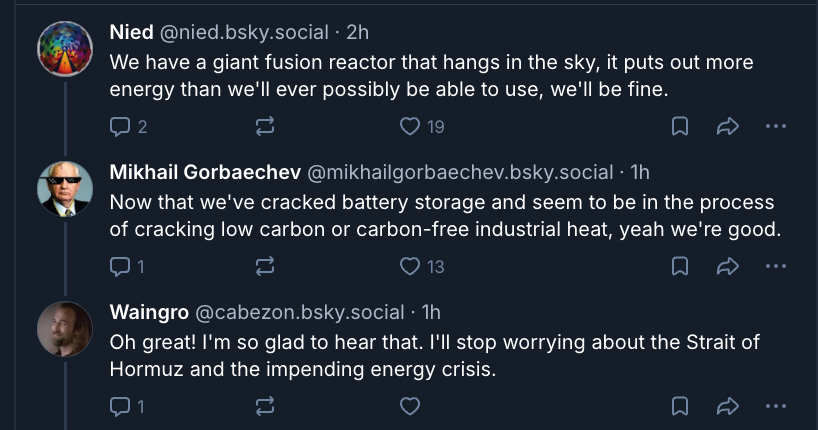The width and height of the screenshot is (818, 430).
Task: Repost Mikhail Gorbaechev's battery storage post
Action: point(265,266)
